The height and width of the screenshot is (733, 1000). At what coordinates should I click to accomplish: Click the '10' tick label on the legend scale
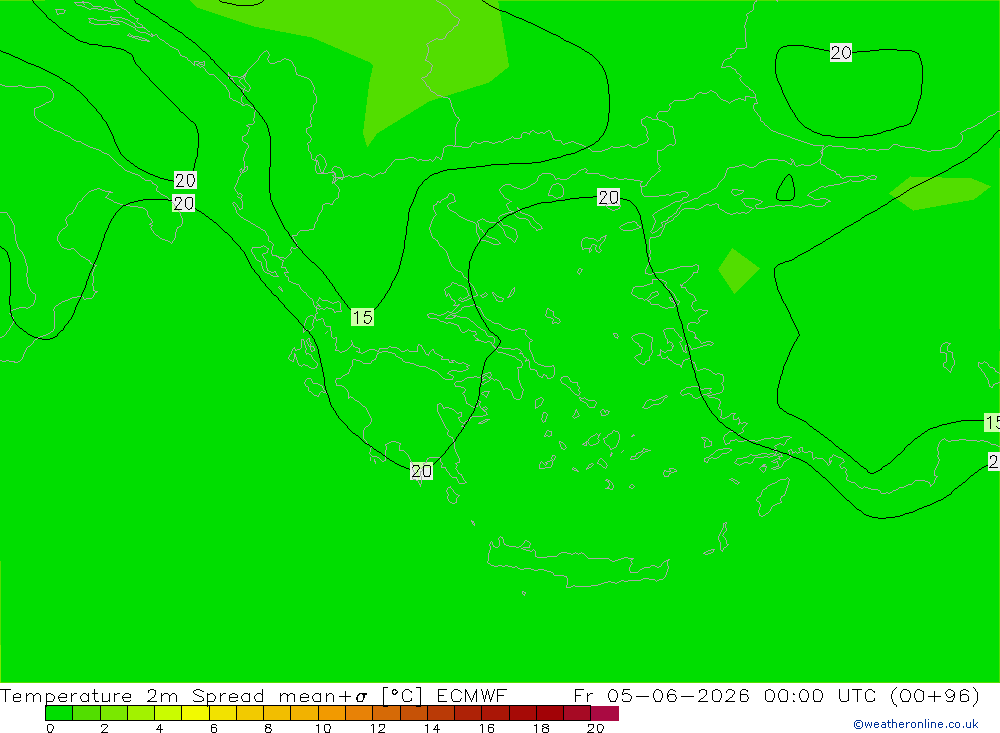point(323,728)
